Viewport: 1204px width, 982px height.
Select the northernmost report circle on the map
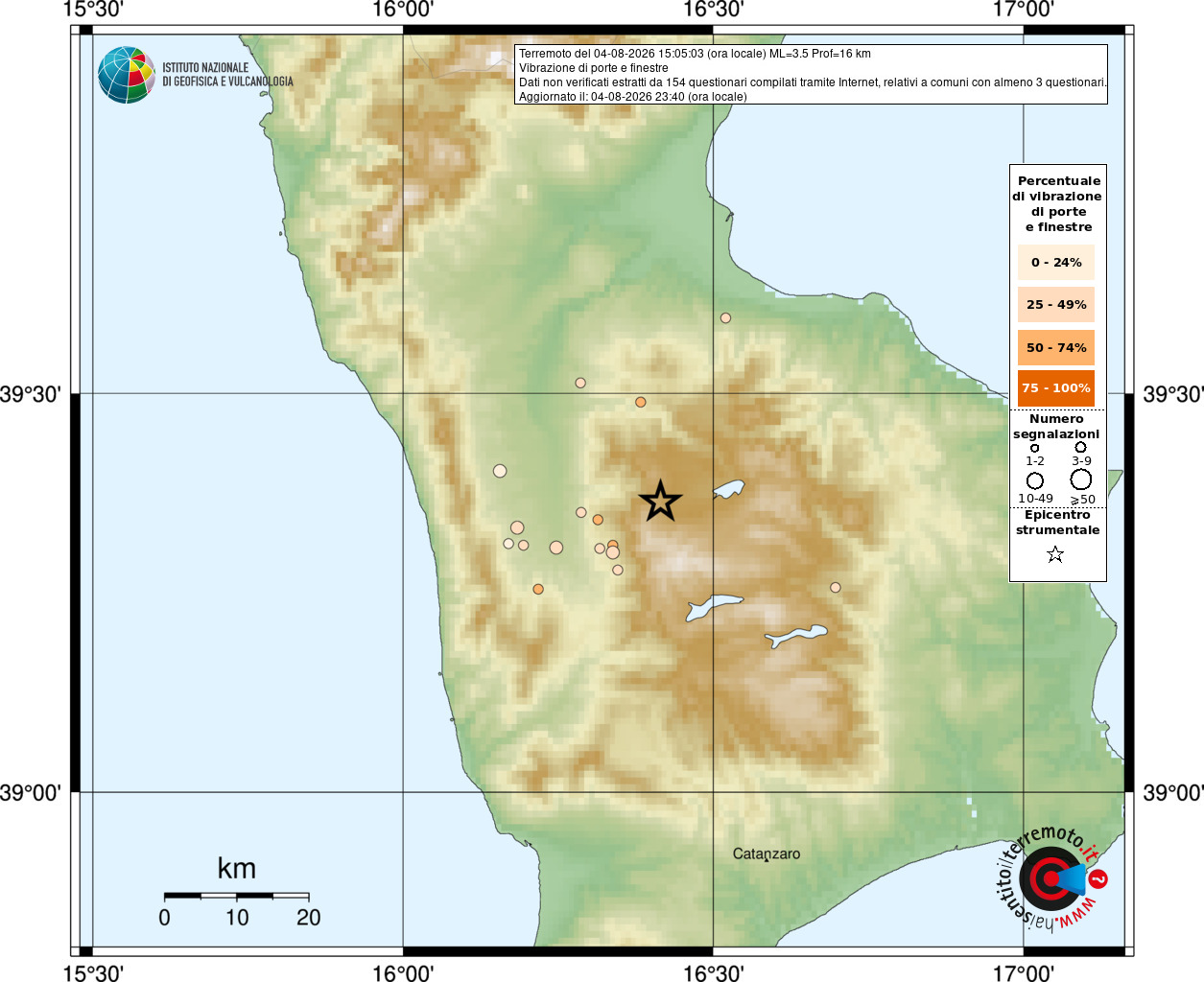[x=725, y=318]
